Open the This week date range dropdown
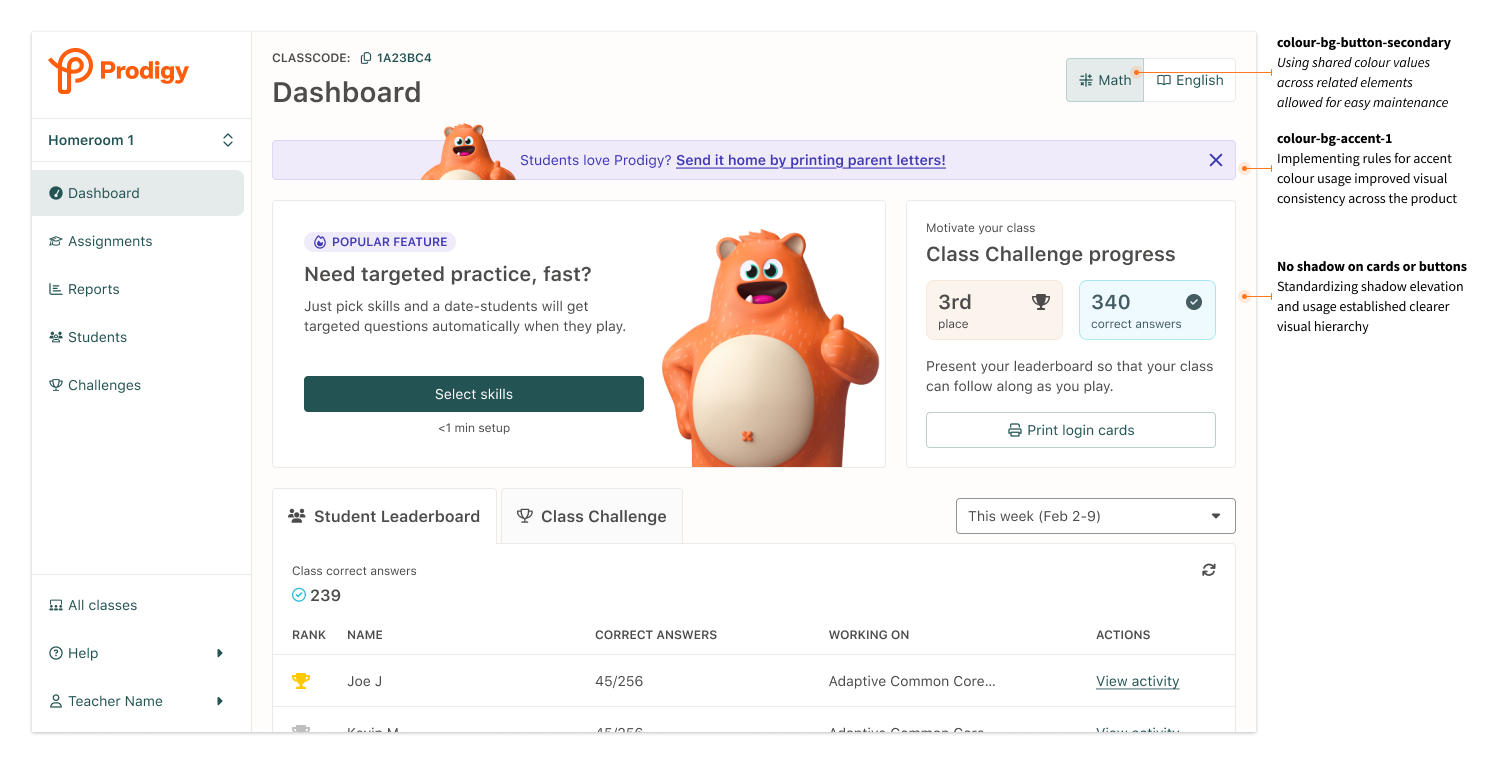 (1095, 516)
